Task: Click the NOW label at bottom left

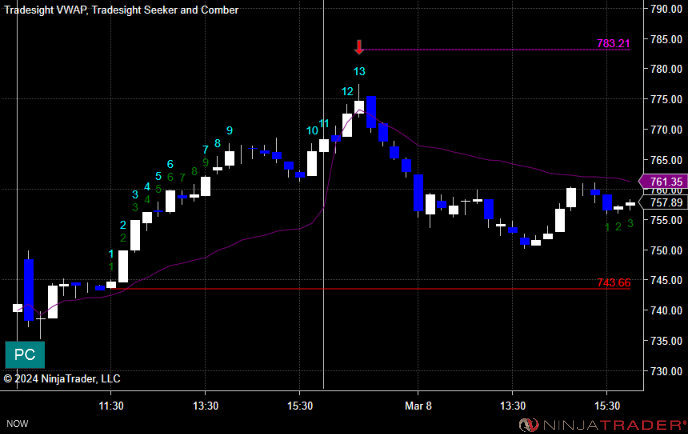Action: [17, 424]
